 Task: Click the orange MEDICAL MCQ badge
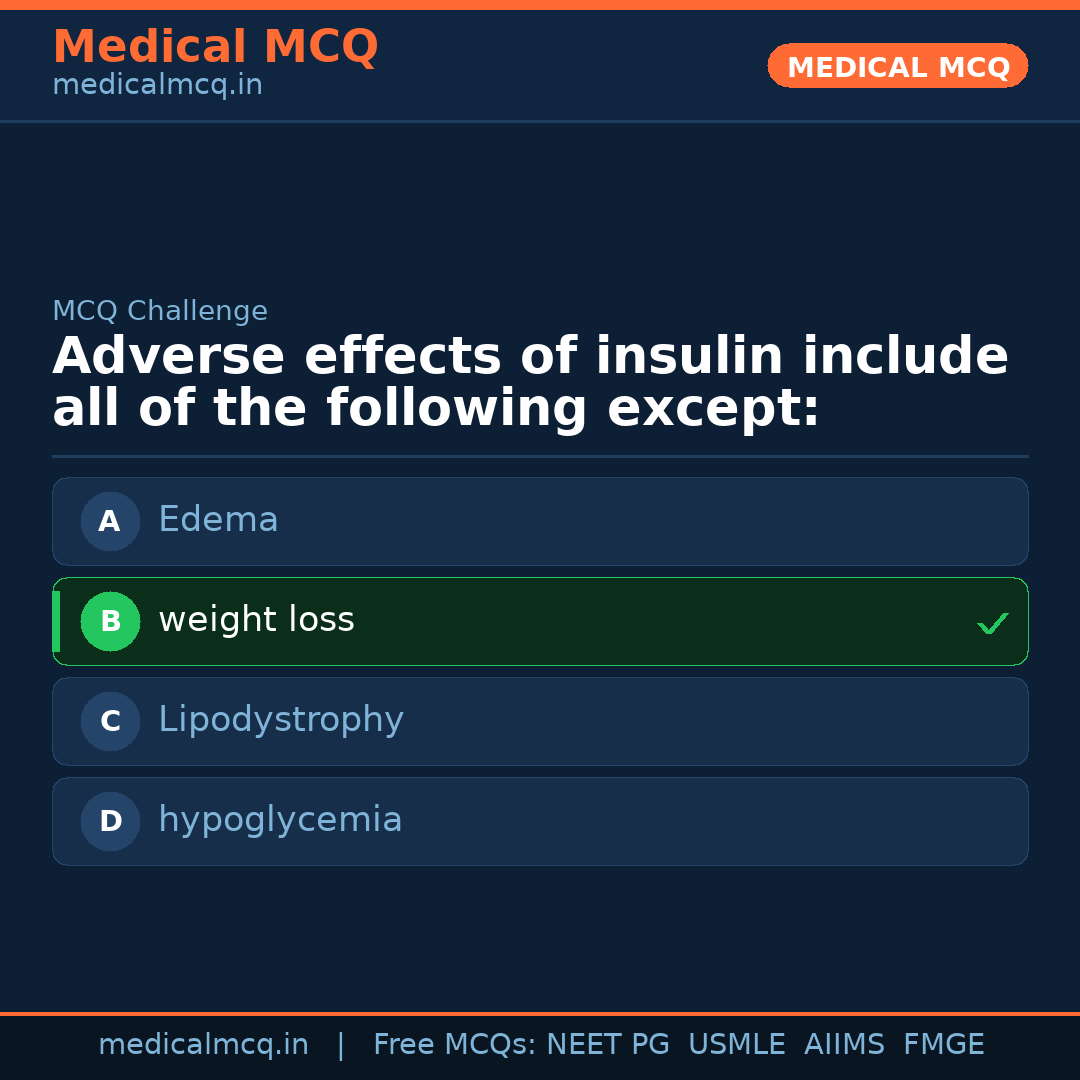(x=897, y=66)
